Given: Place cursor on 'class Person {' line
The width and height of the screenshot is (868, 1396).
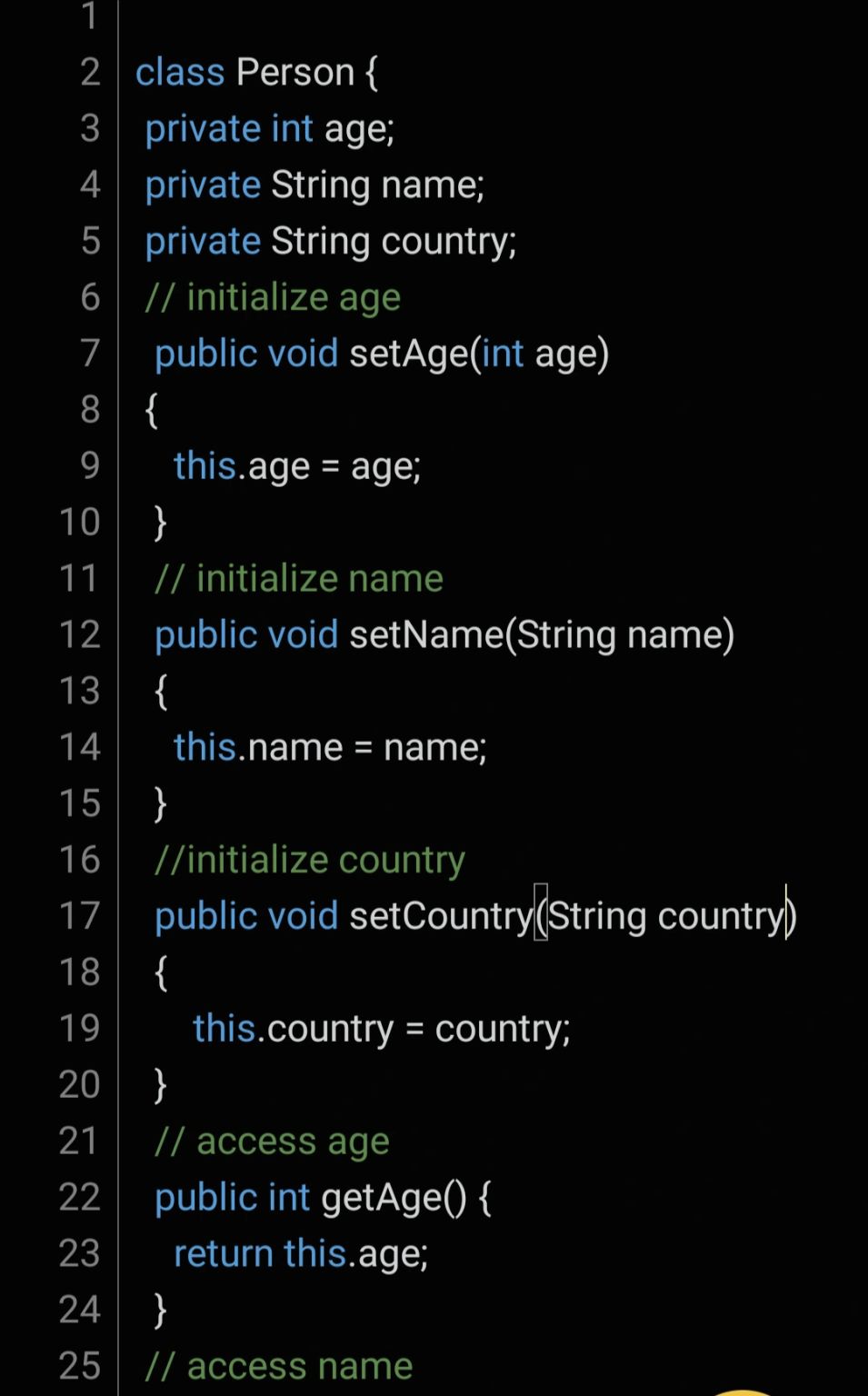Looking at the screenshot, I should coord(257,73).
